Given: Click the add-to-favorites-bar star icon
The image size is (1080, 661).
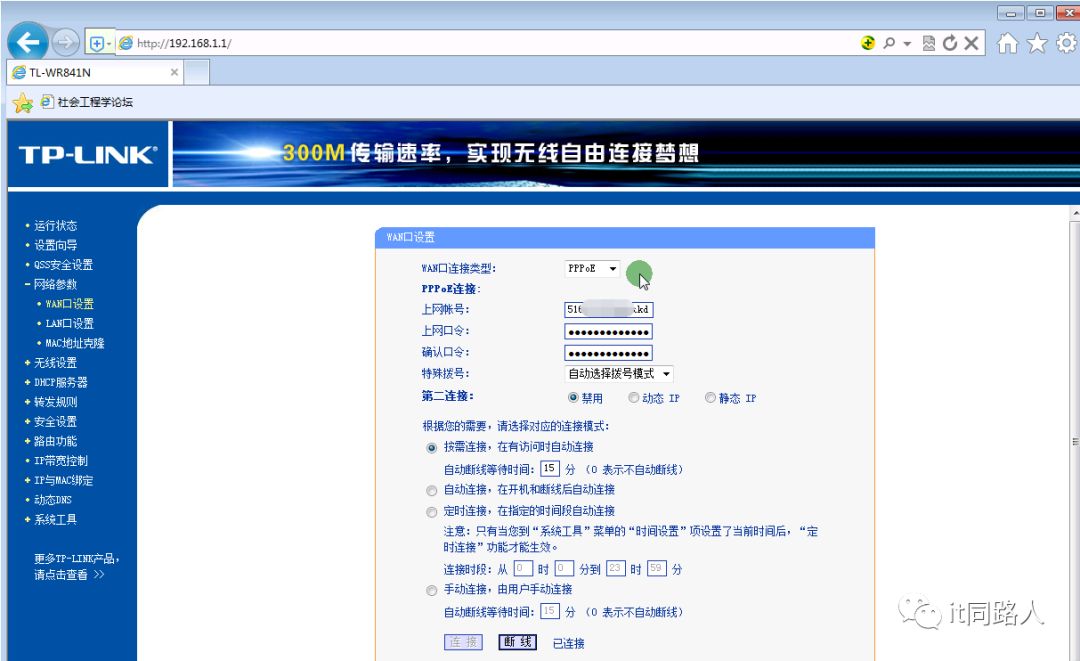Looking at the screenshot, I should pos(23,103).
